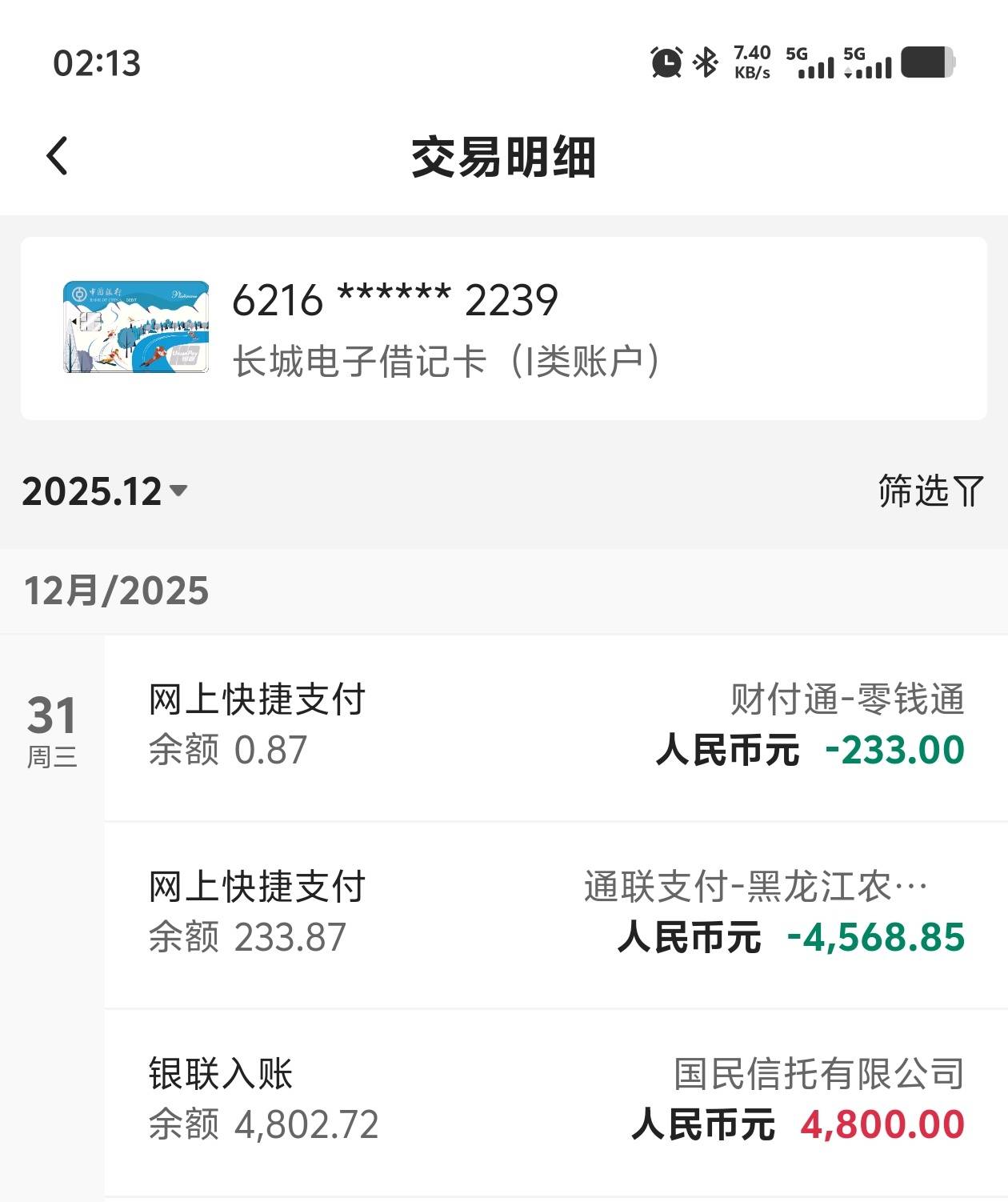Tap the filter funnel icon

(969, 491)
